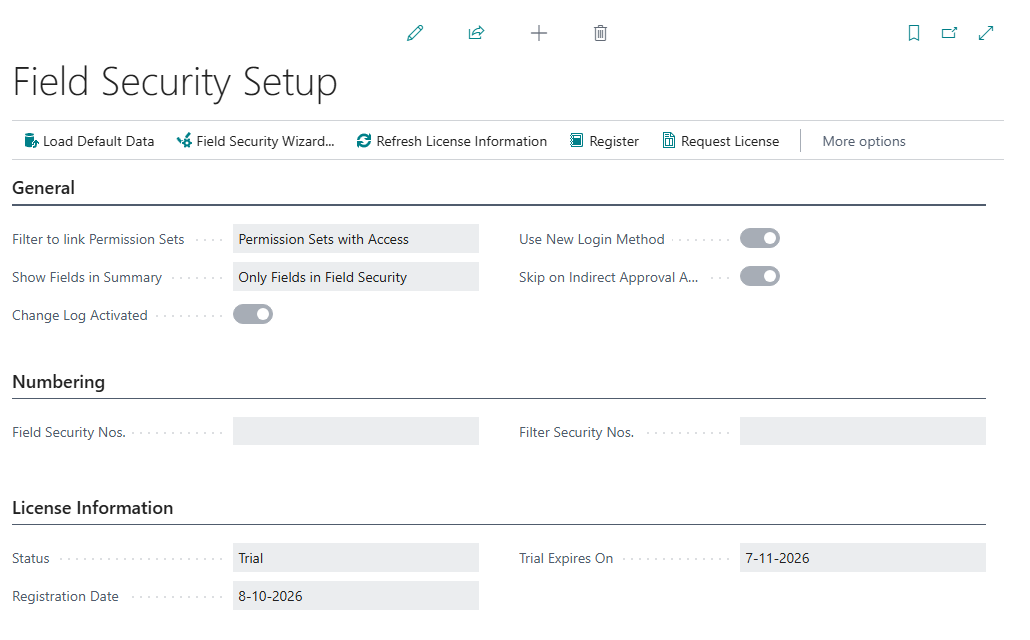Click the Field Security Nos. input

(x=356, y=432)
